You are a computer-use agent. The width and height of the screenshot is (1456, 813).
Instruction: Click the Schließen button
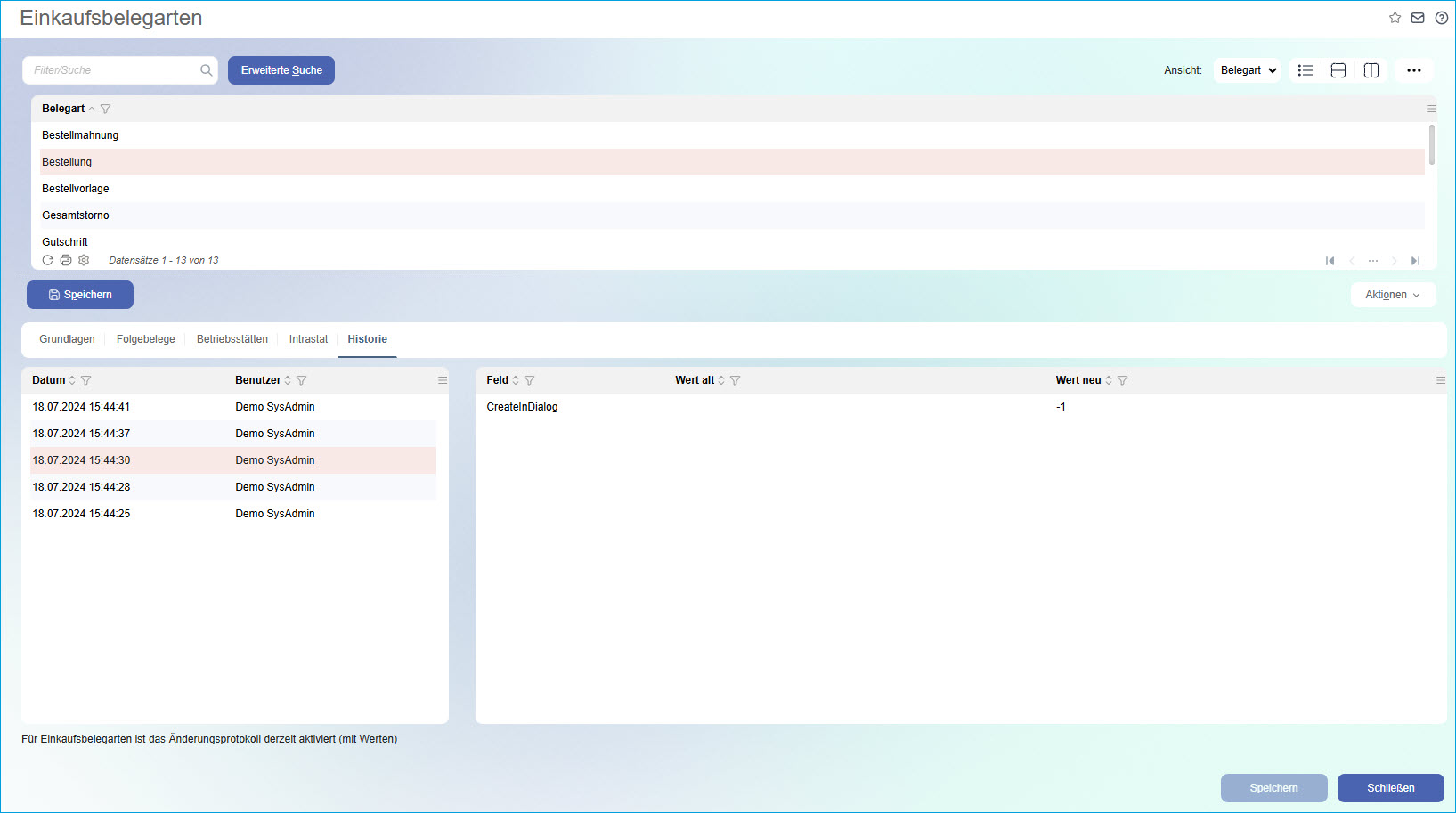1390,788
